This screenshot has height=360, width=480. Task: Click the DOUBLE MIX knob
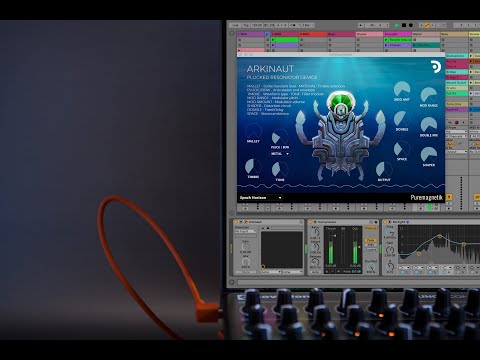429,125
